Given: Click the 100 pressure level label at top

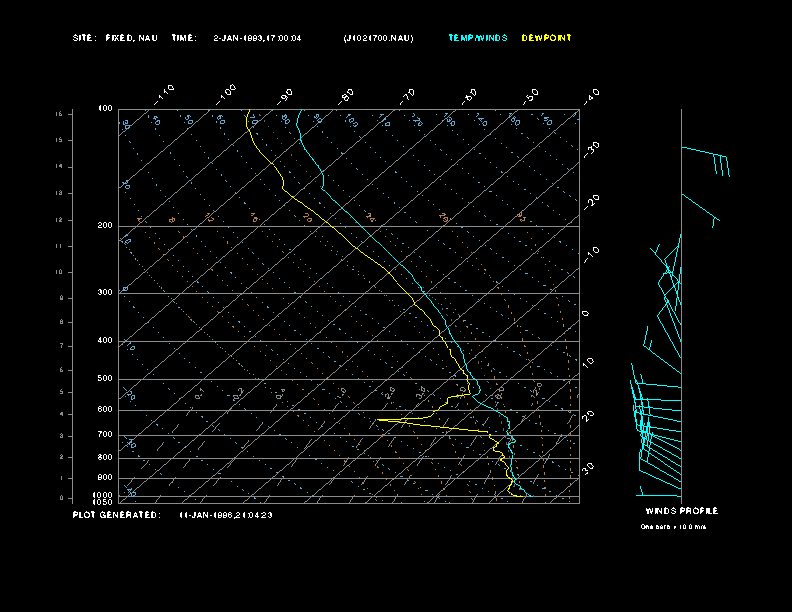Looking at the screenshot, I should [x=105, y=109].
